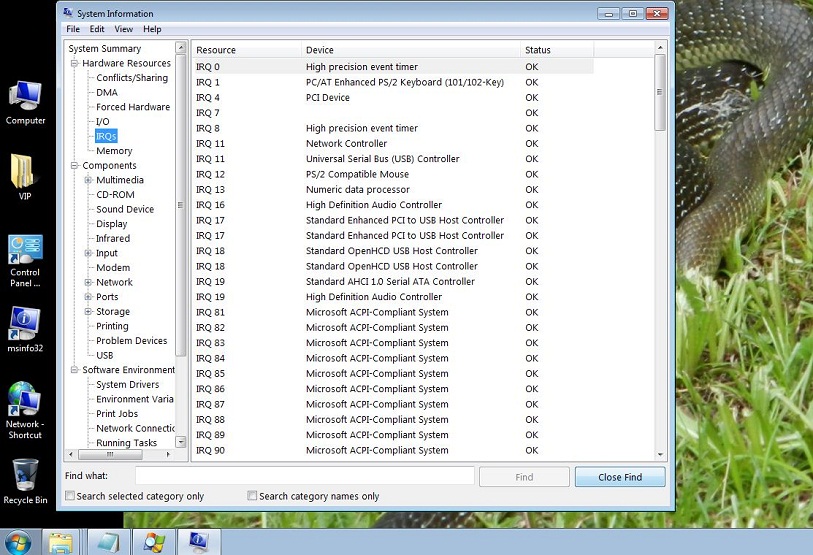Sort by the Resource column header
Viewport: 813px width, 555px height.
[246, 50]
